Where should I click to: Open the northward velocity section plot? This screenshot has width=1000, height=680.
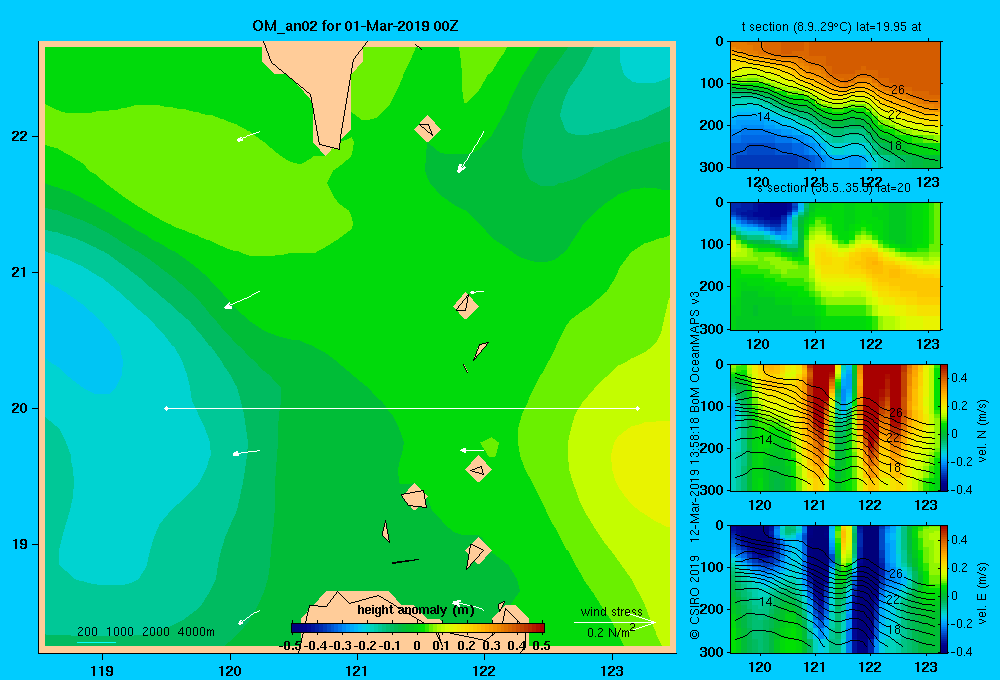(835, 427)
